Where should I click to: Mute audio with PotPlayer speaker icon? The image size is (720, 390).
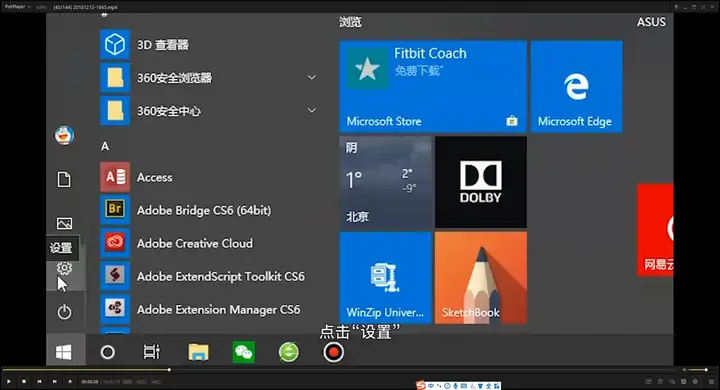(x=684, y=369)
